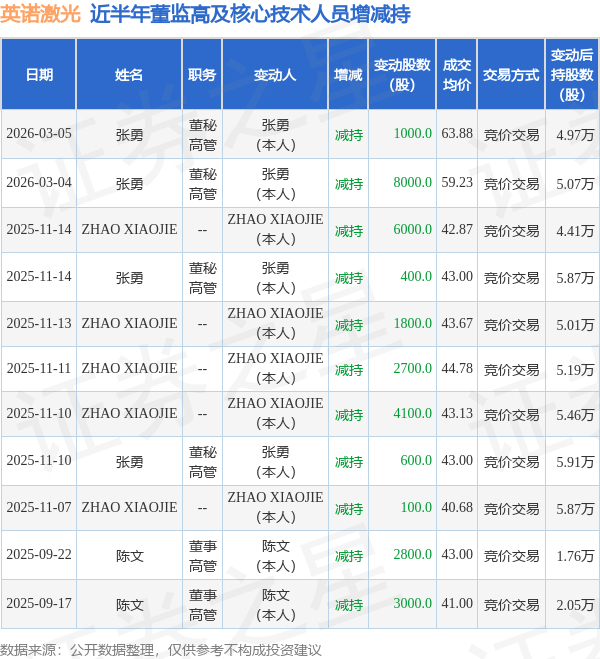Click holdings value 5.01万
Screen dimensions: 600x659
[575, 324]
